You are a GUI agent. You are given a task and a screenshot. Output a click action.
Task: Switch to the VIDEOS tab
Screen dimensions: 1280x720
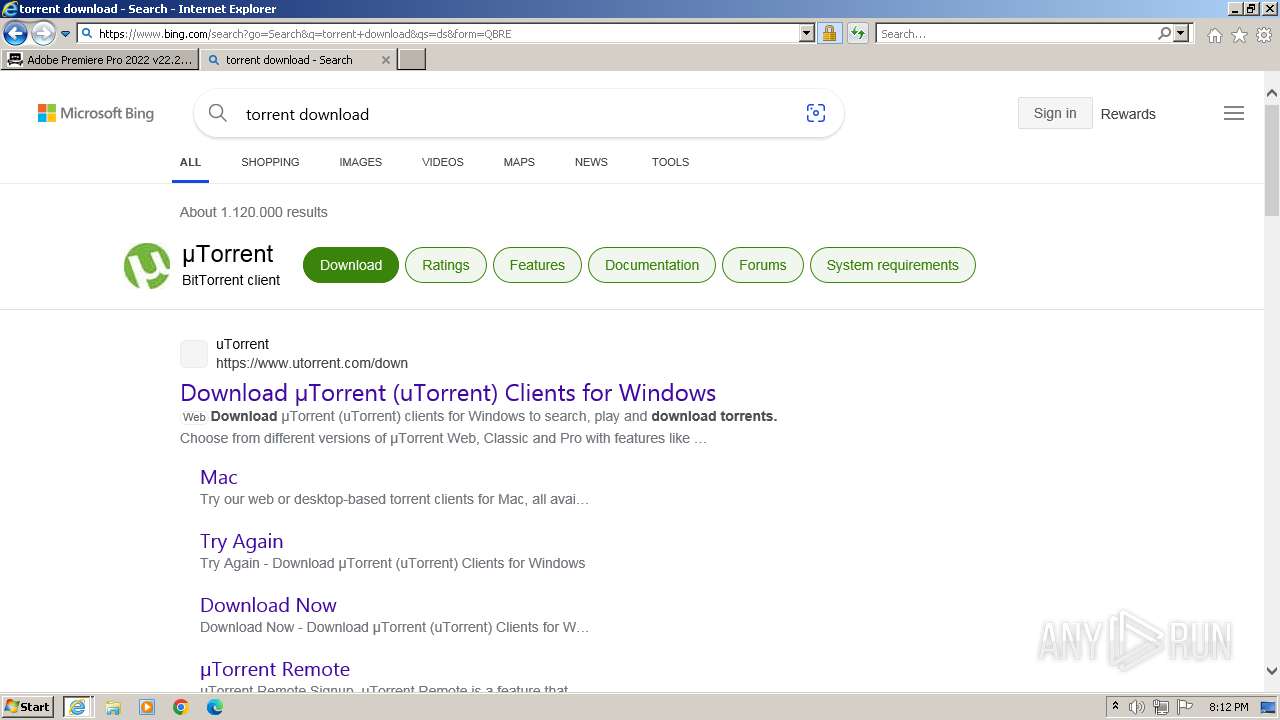click(443, 162)
